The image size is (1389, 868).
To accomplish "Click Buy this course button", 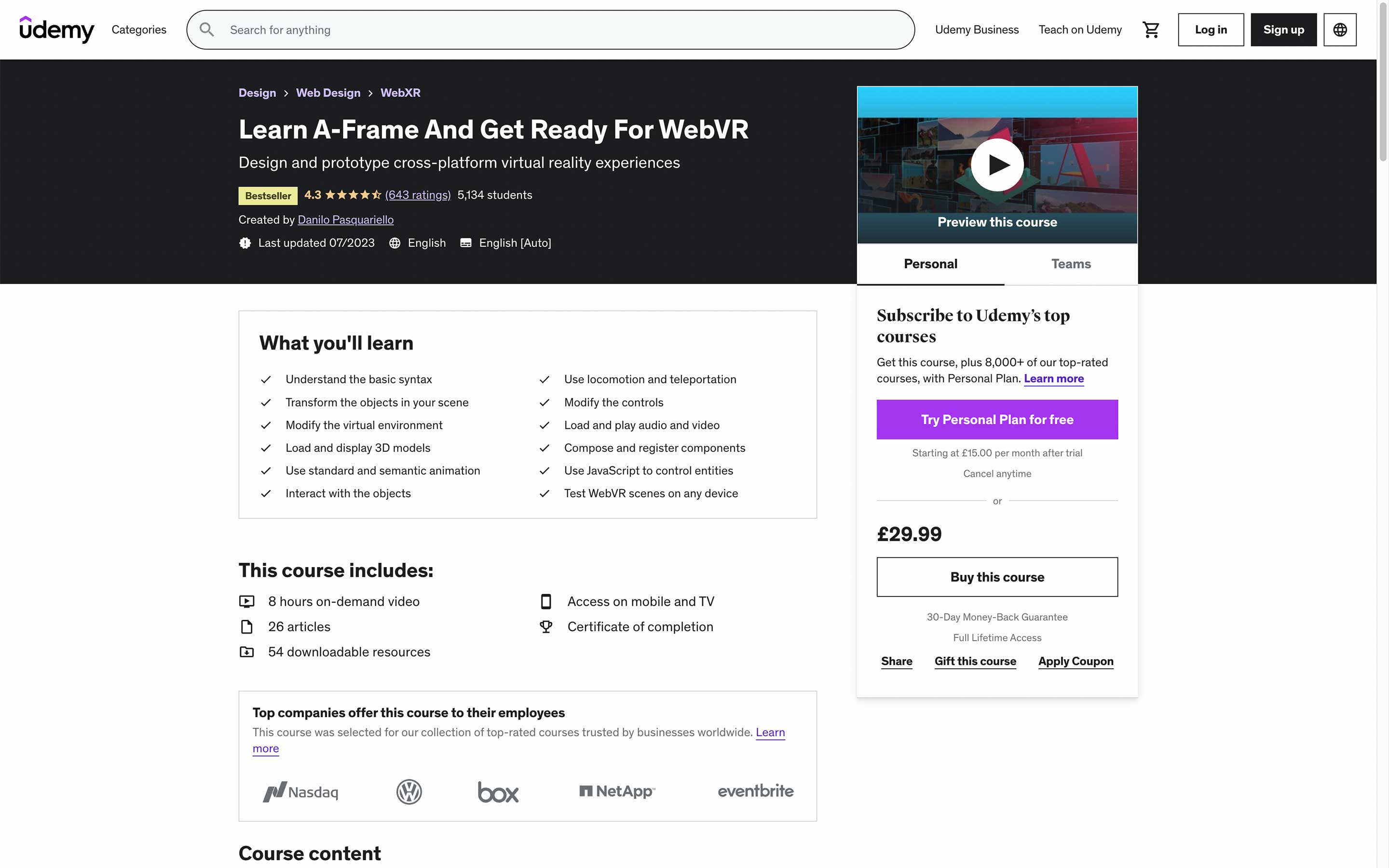I will tap(997, 577).
